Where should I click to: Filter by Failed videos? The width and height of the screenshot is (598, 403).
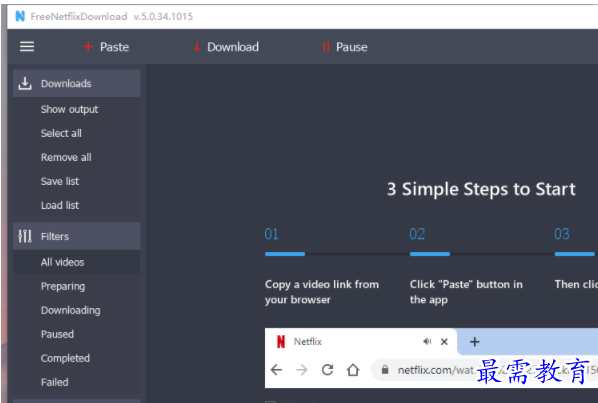coord(55,382)
